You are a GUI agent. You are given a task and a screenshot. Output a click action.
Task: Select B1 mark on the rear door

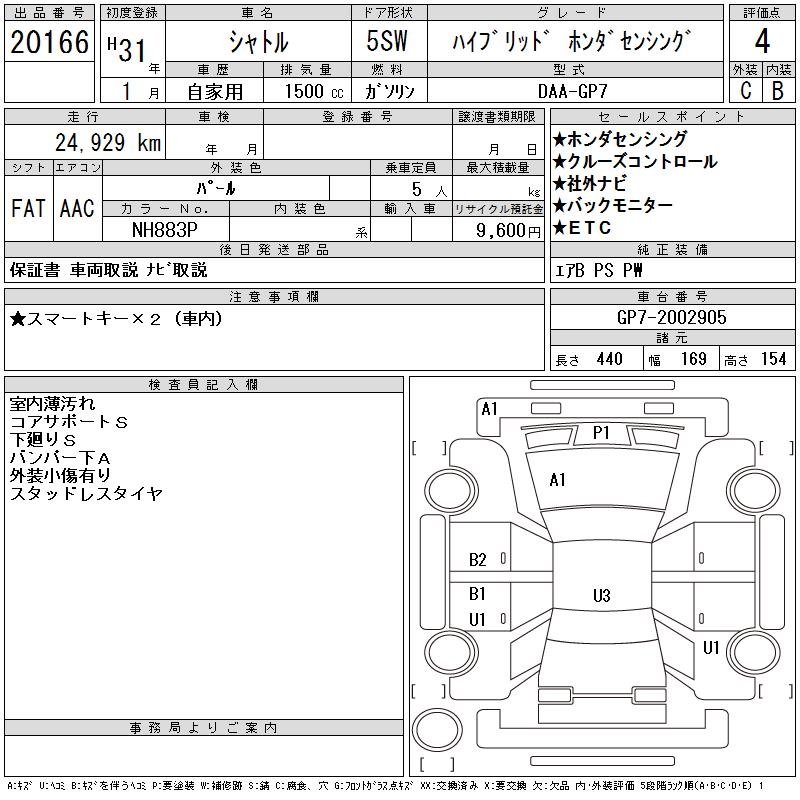tap(477, 594)
